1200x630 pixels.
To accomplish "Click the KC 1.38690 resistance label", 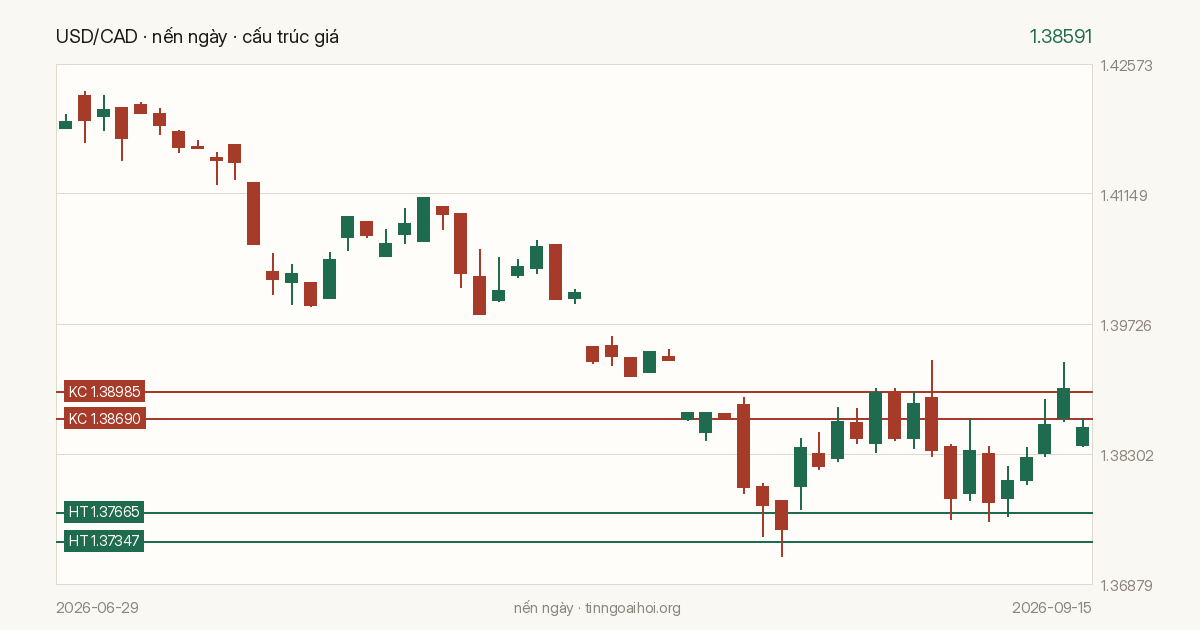I will (105, 419).
